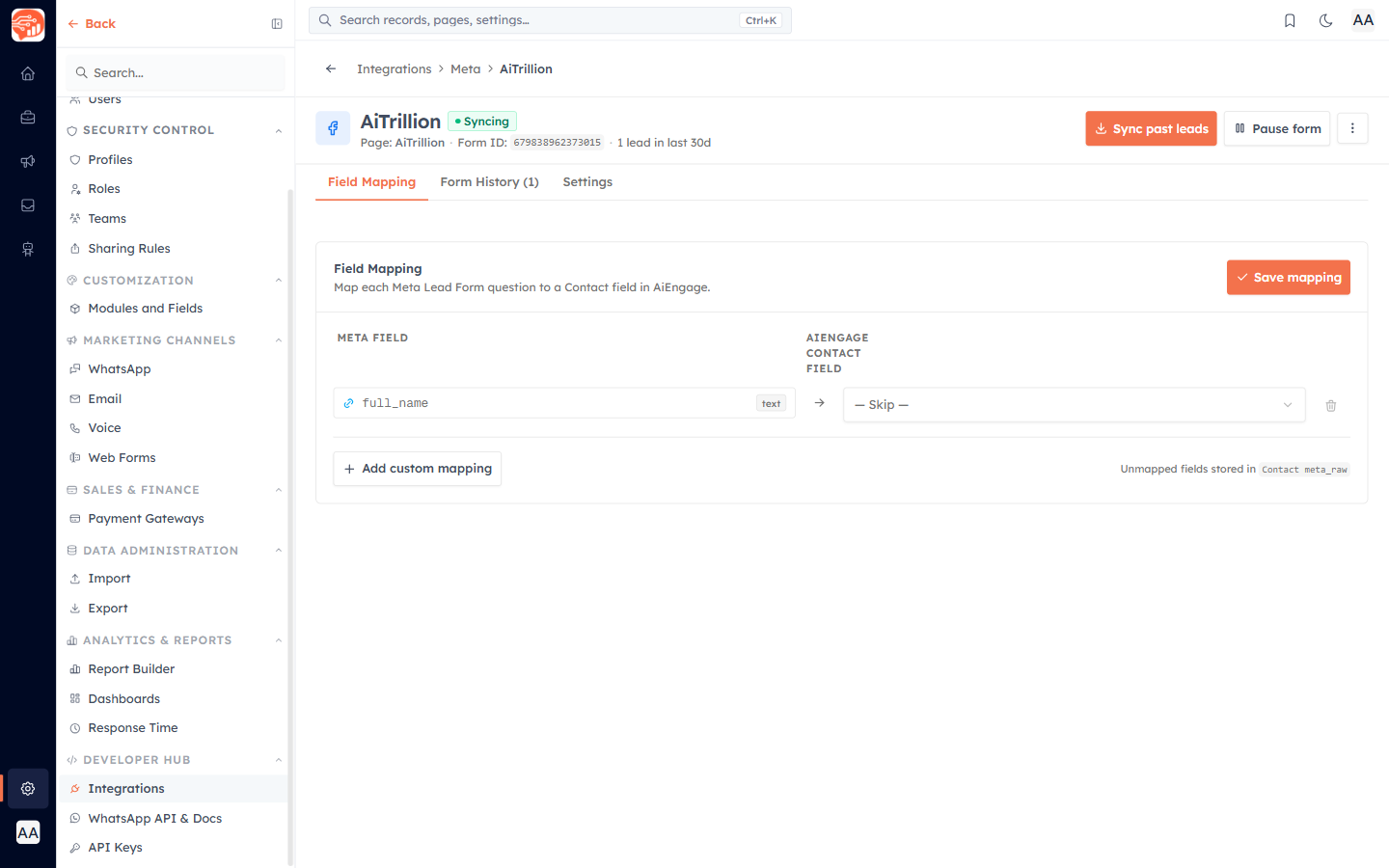Open the briefcase icon in left rail
The width and height of the screenshot is (1389, 868).
tap(28, 118)
